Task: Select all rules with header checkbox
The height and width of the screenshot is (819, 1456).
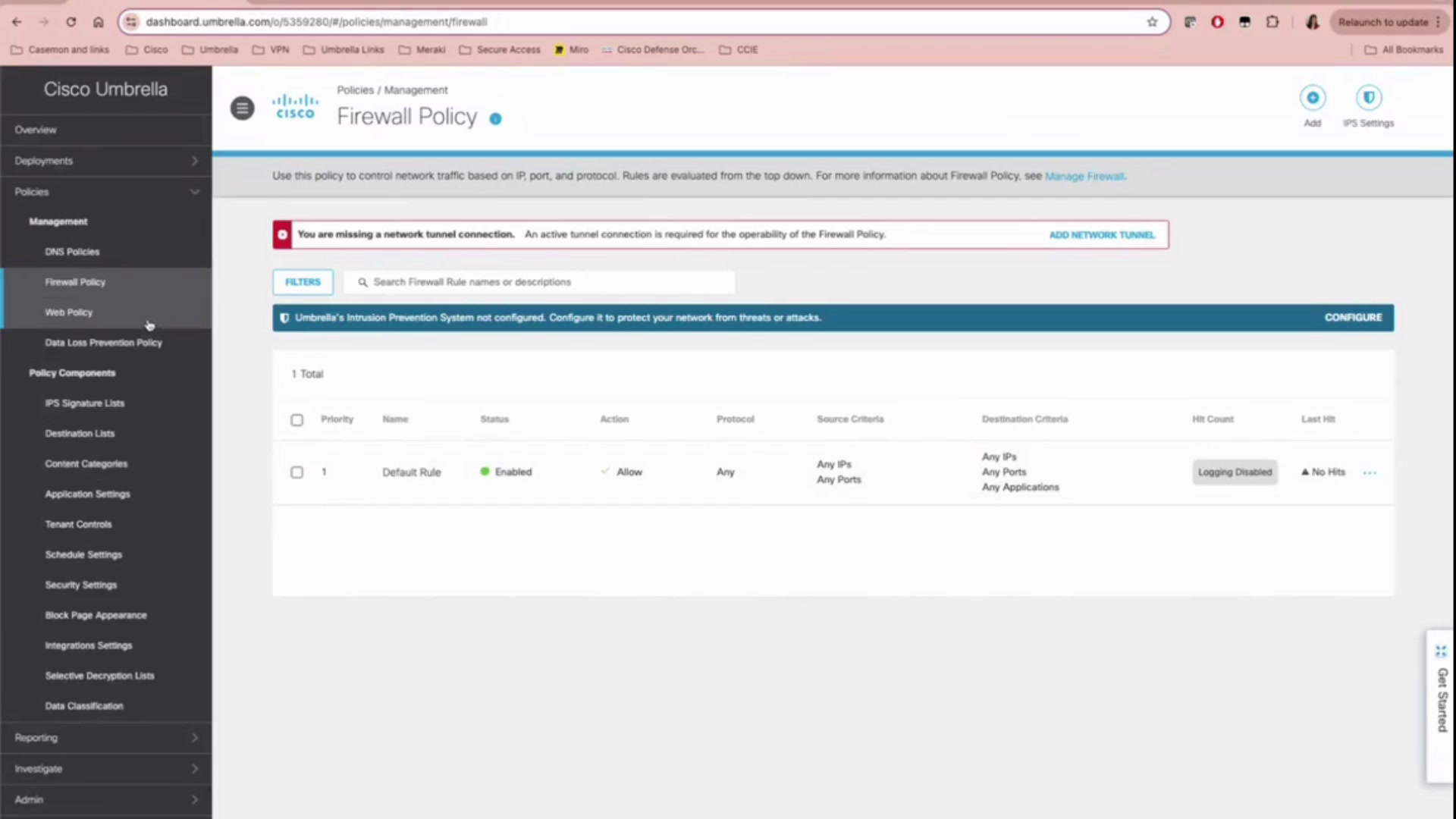Action: click(x=297, y=420)
